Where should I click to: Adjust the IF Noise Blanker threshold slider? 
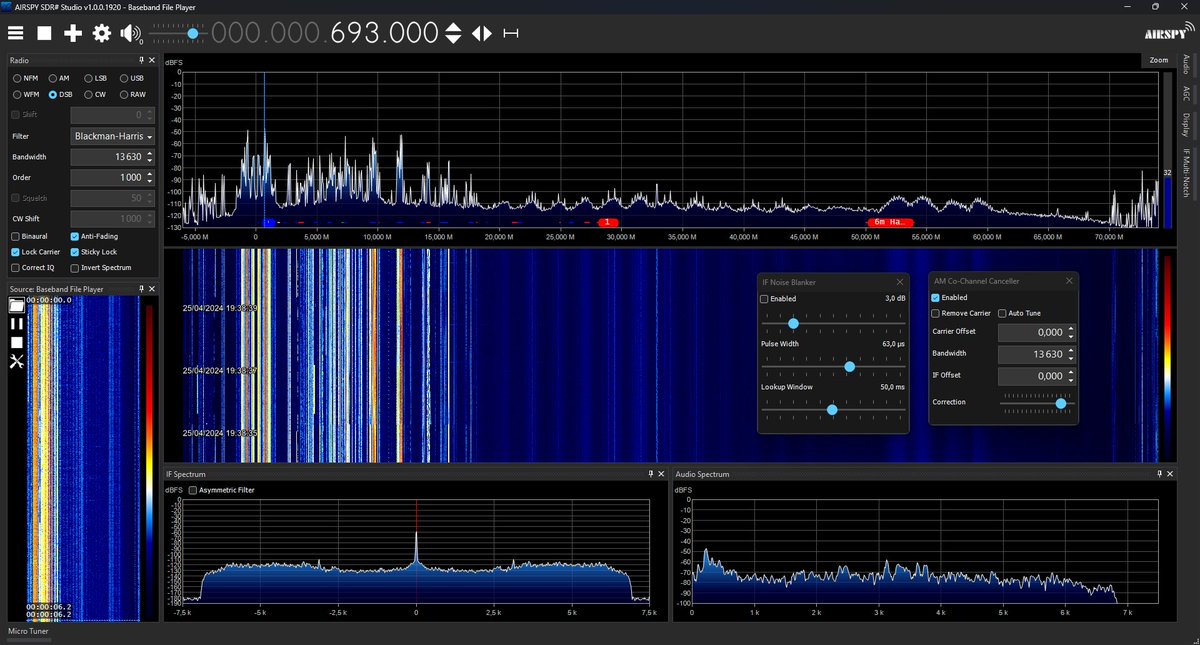click(x=834, y=324)
